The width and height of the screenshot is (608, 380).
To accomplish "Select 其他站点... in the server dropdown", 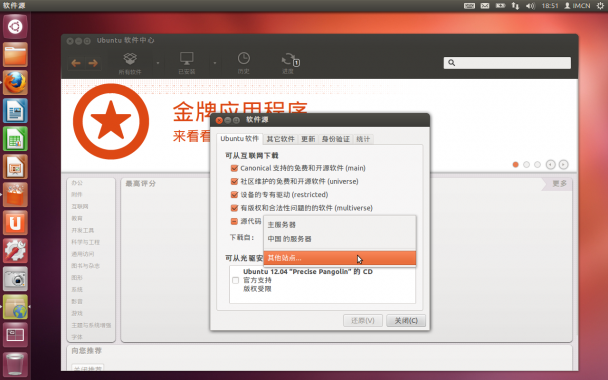I will (x=340, y=258).
